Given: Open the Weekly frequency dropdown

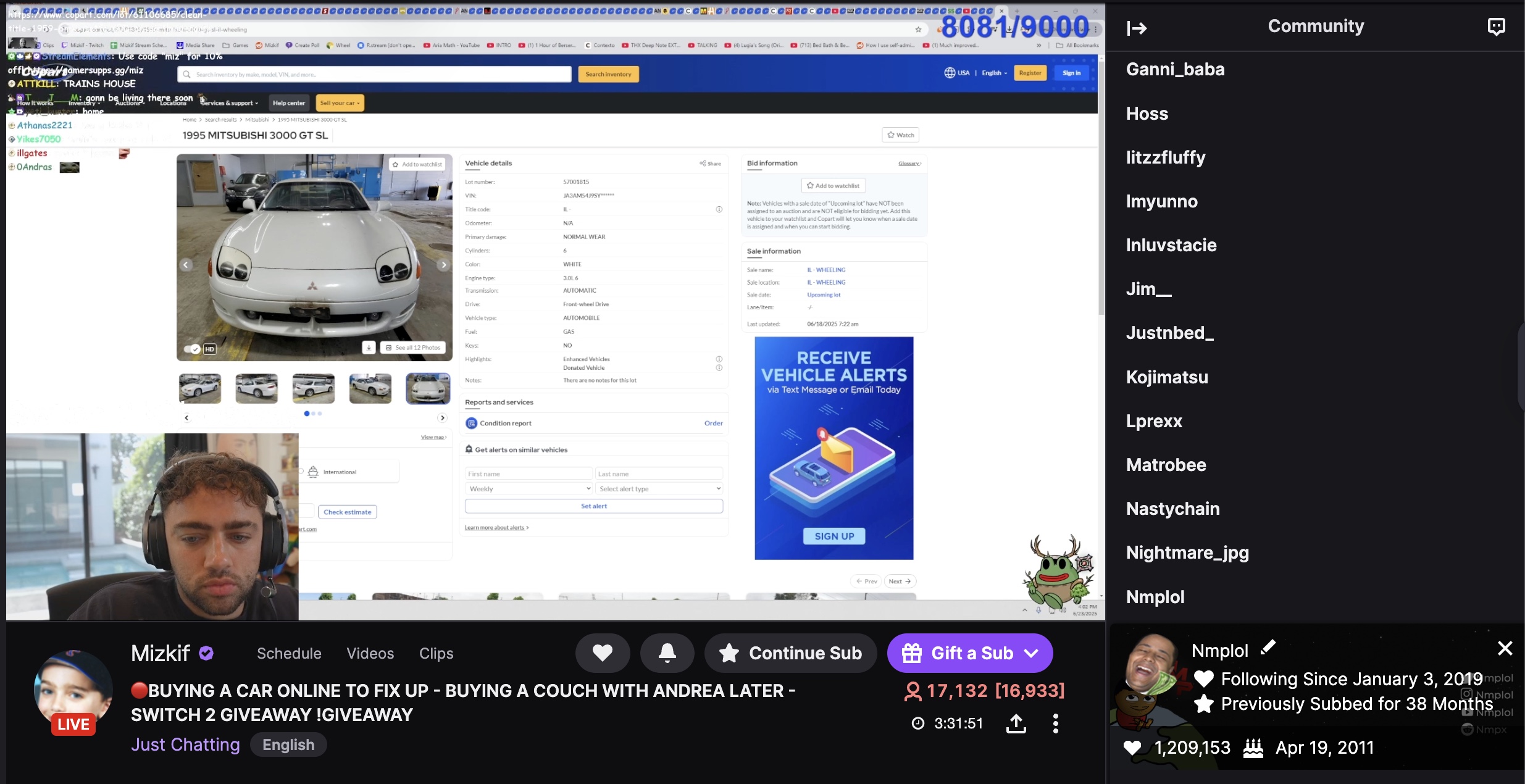Looking at the screenshot, I should [x=529, y=489].
